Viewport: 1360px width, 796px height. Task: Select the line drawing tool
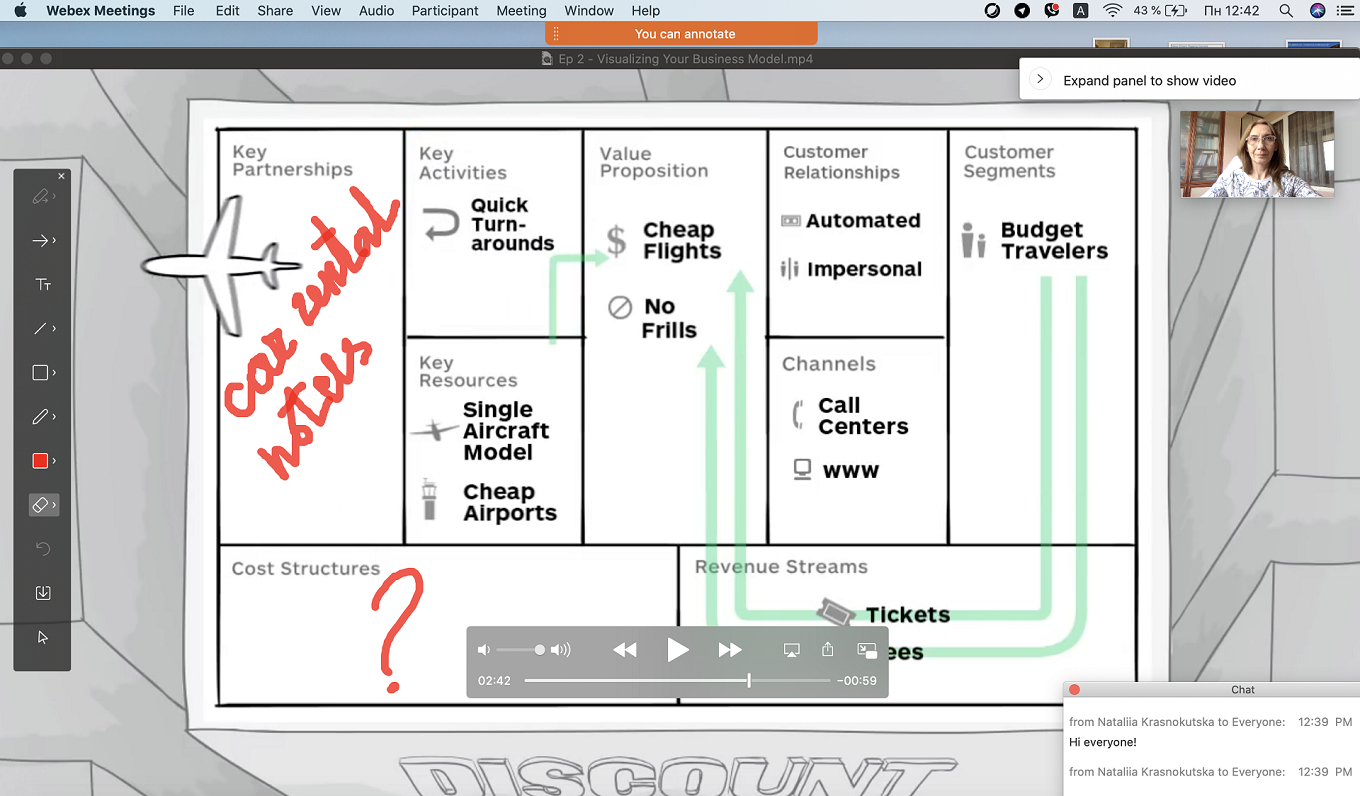click(40, 329)
